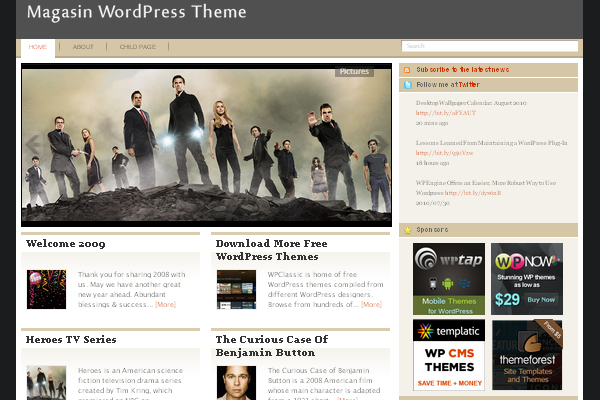Open the WPtap Mobile Themes sponsor ad
600x400 pixels.
click(x=449, y=279)
